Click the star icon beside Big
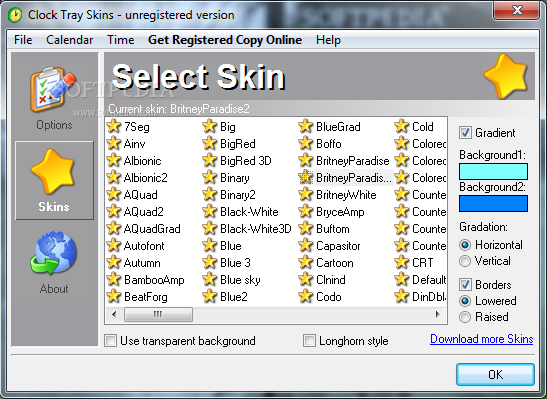547x399 pixels. [x=210, y=126]
